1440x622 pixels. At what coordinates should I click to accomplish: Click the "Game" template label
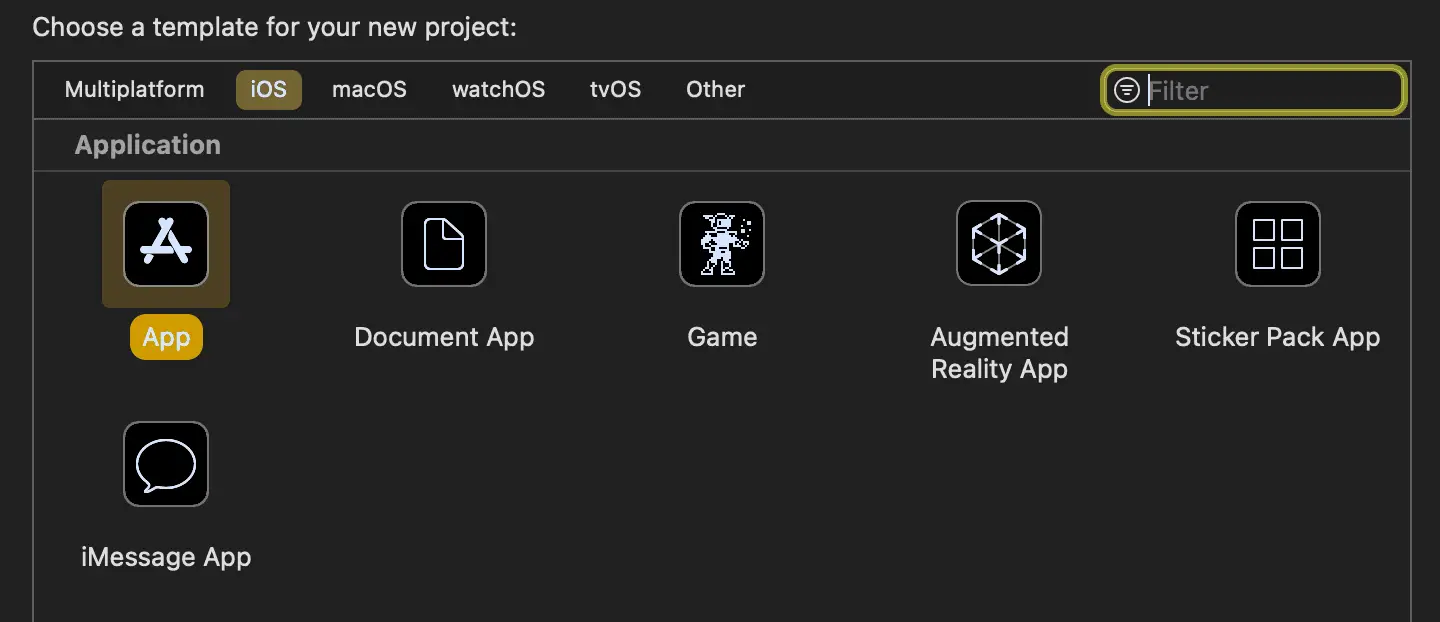pos(722,338)
